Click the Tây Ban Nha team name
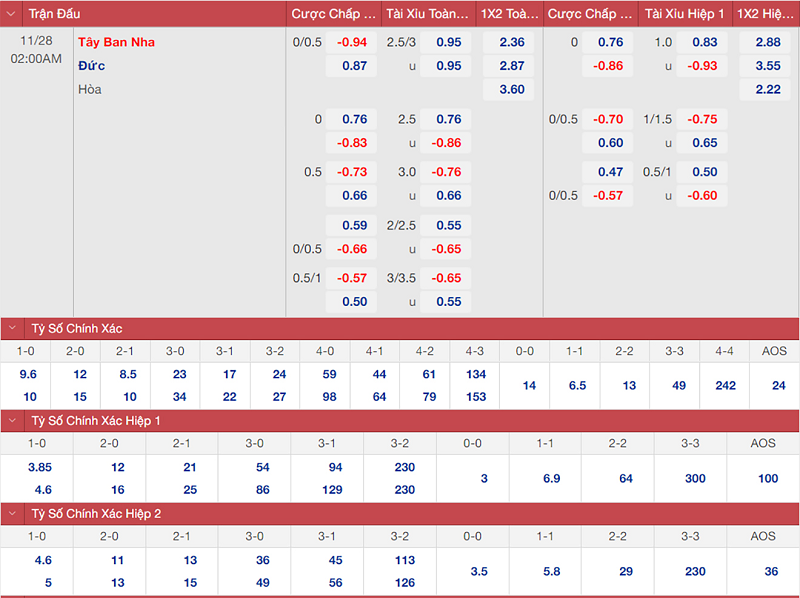Image resolution: width=800 pixels, height=598 pixels. tap(116, 42)
